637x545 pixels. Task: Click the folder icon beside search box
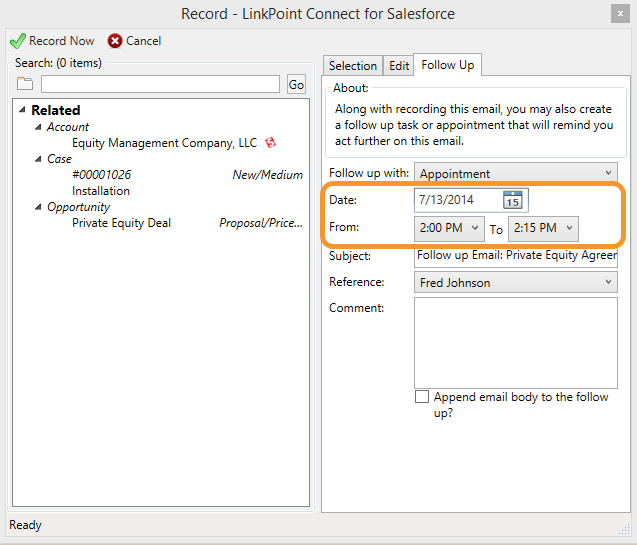point(25,84)
